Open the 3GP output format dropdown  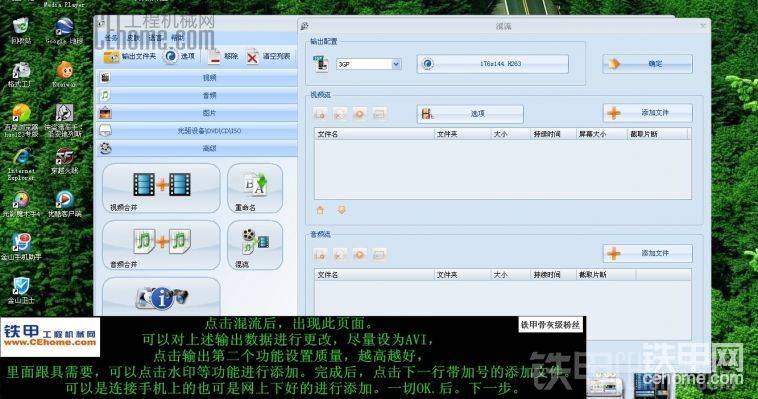click(x=396, y=64)
